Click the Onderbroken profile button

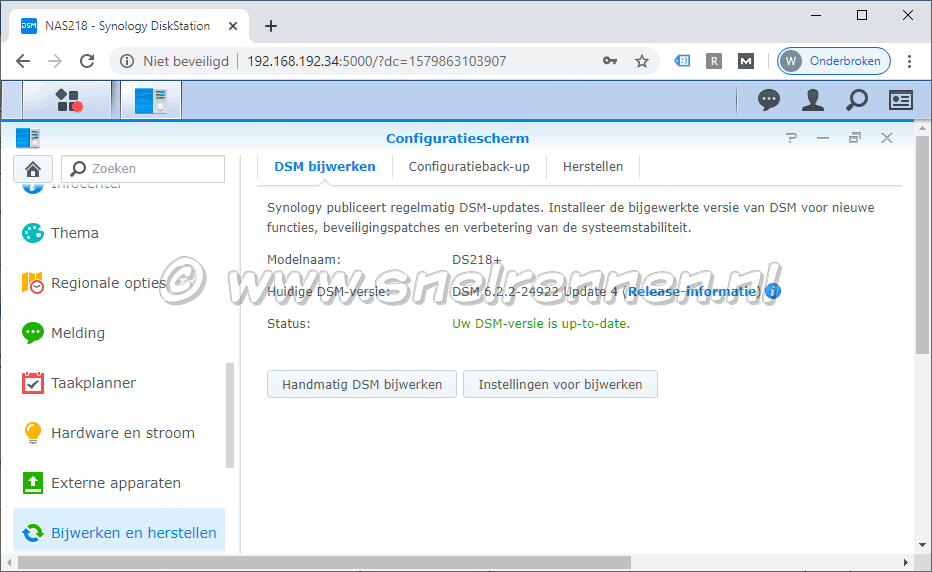click(833, 61)
